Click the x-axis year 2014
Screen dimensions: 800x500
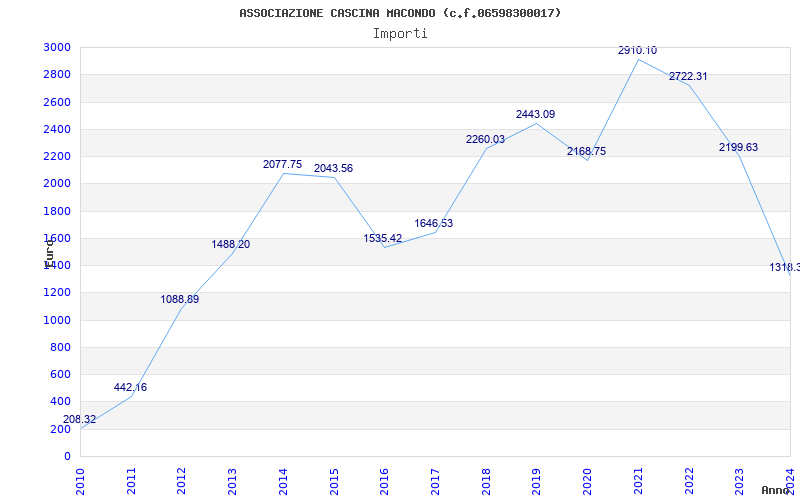(x=283, y=482)
